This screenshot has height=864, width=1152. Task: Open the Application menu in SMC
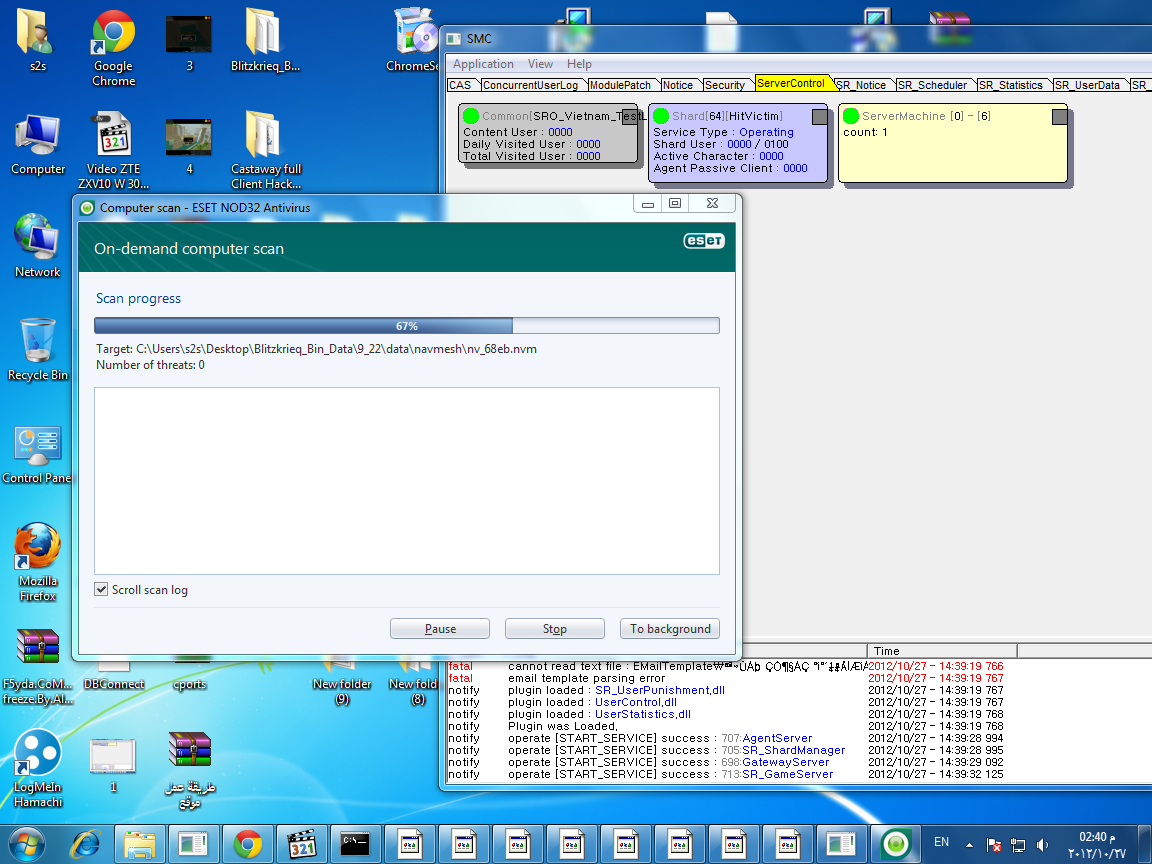tap(483, 64)
